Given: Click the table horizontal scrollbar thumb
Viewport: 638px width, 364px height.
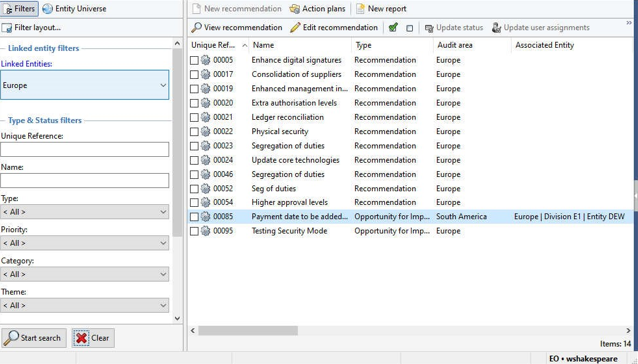Looking at the screenshot, I should (248, 331).
